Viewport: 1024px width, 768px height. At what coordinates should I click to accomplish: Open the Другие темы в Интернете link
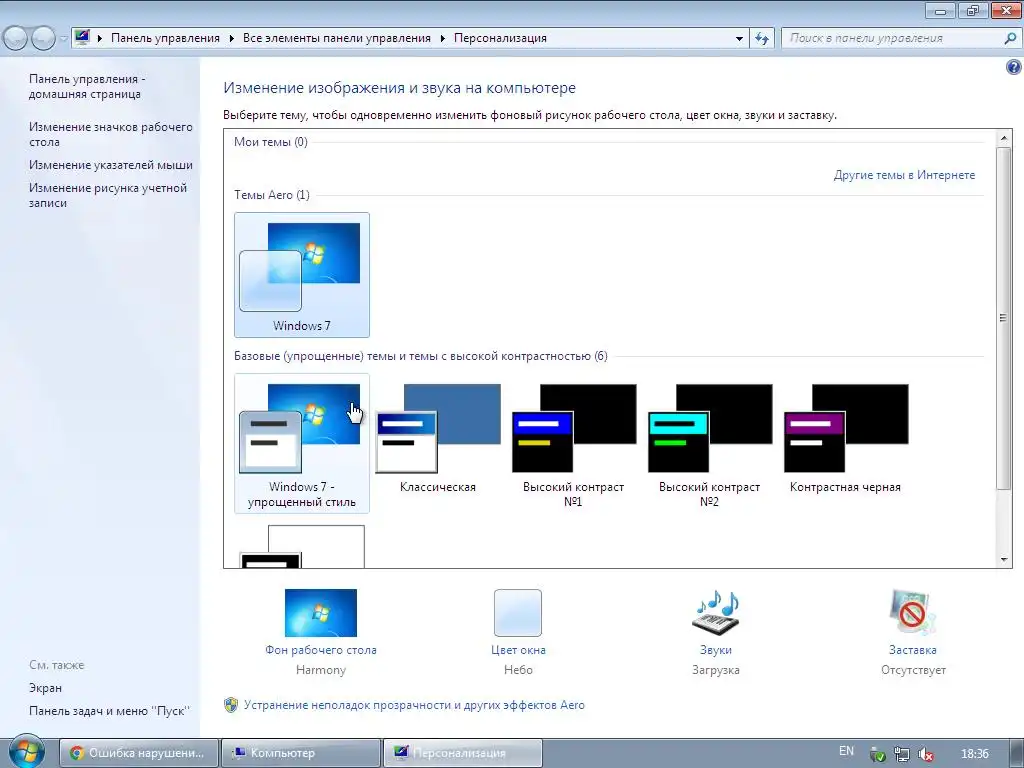click(x=904, y=175)
